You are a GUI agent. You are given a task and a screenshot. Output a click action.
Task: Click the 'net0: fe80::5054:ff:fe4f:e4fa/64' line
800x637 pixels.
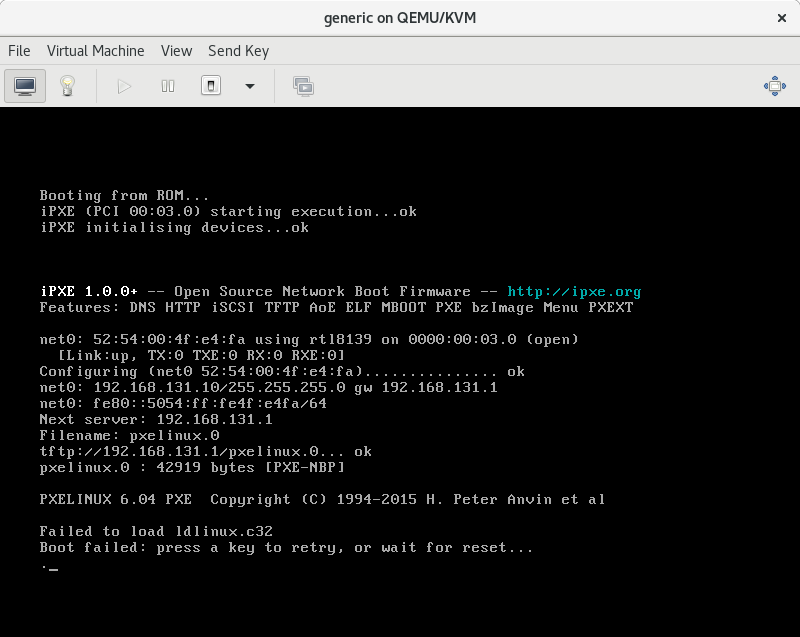pyautogui.click(x=183, y=403)
